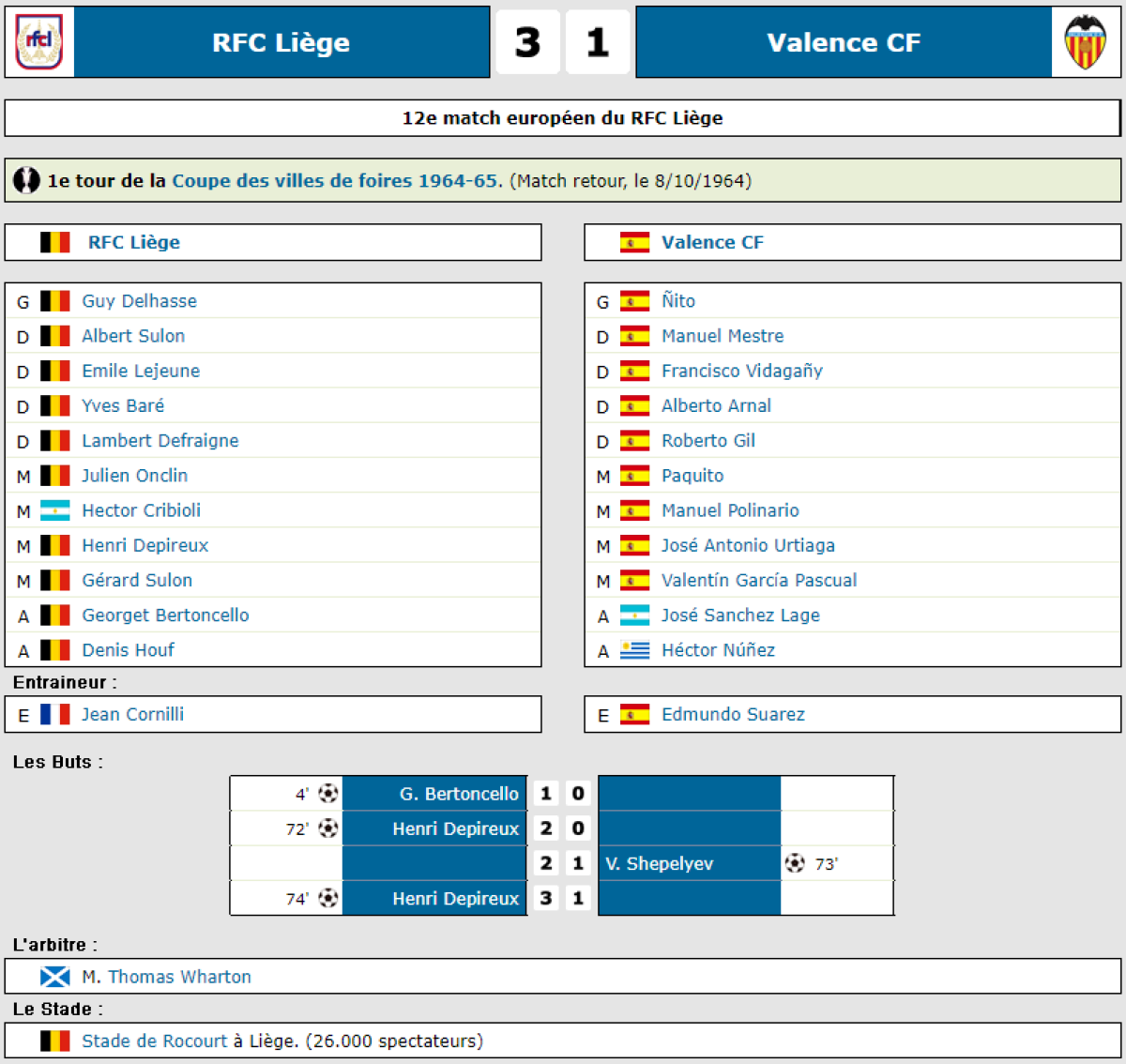The height and width of the screenshot is (1064, 1126).
Task: Click the Belgian flag beside Stade de Rocourt
Action: tap(55, 1041)
